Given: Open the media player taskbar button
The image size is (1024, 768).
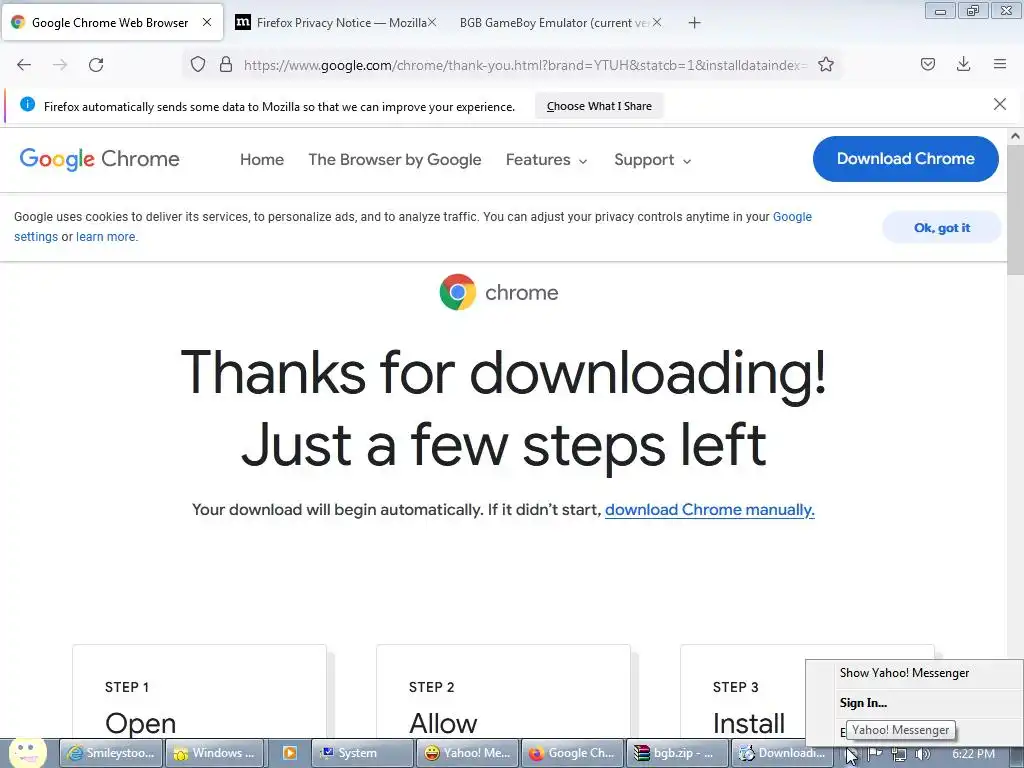Looking at the screenshot, I should tap(289, 753).
